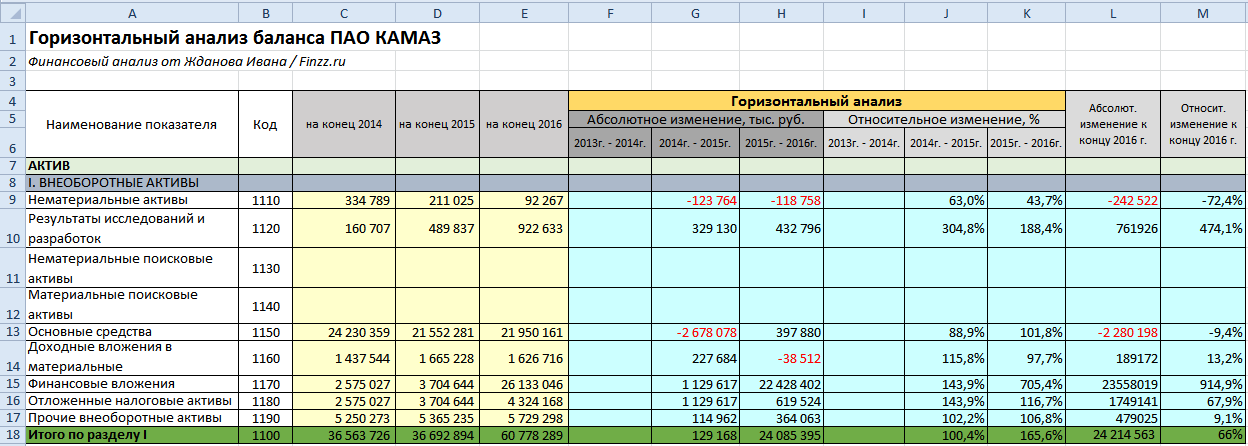Click the 'Относительное изменение, %' header
Image resolution: width=1248 pixels, height=446 pixels.
944,119
